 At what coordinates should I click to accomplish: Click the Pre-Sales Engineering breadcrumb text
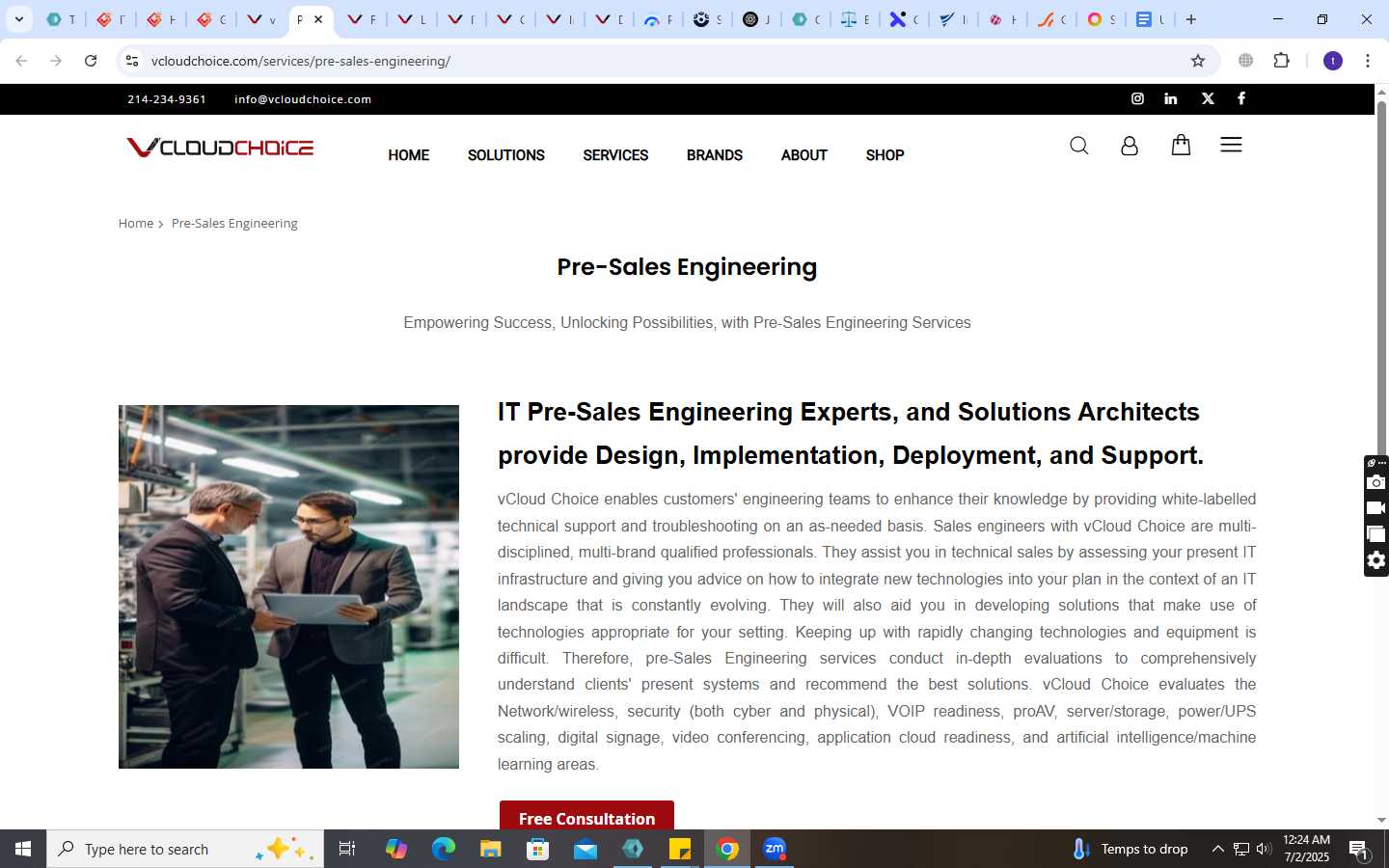pos(234,223)
